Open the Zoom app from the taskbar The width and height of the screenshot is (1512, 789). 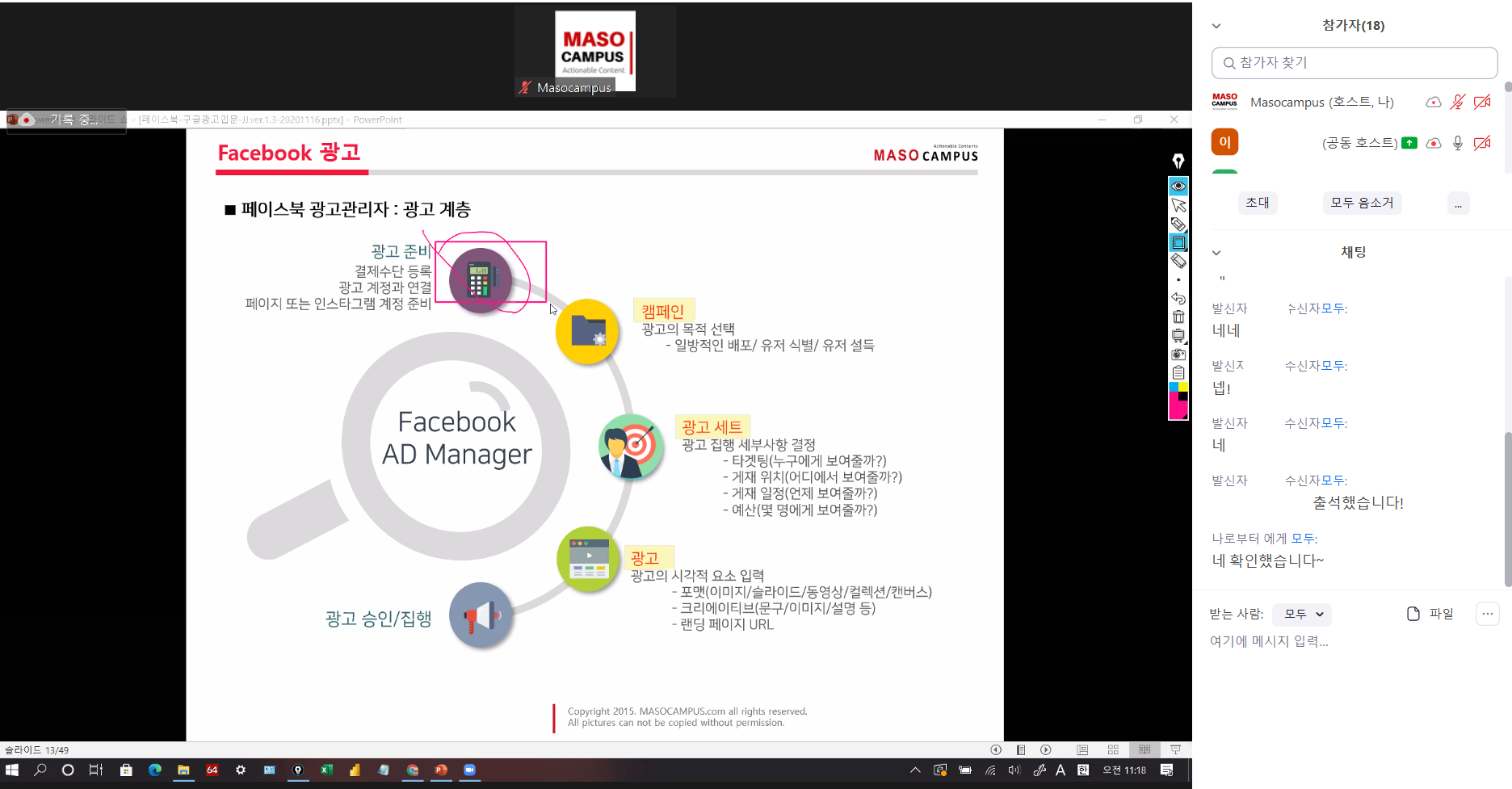coord(469,770)
